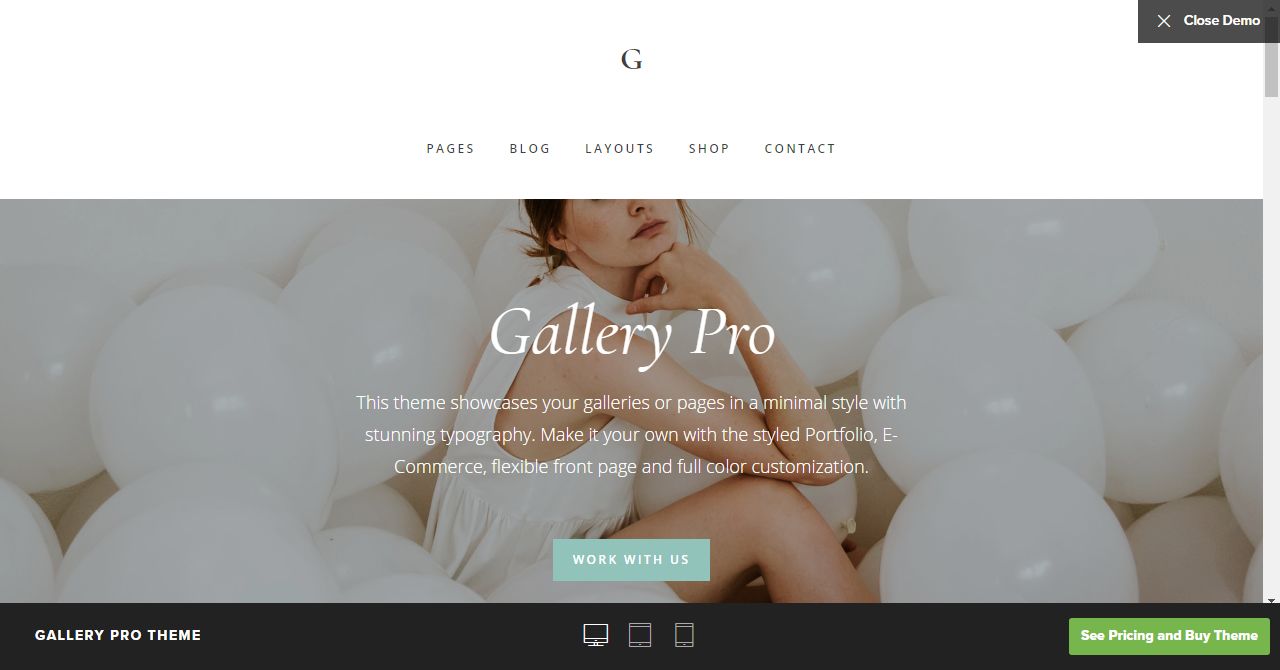Image resolution: width=1280 pixels, height=670 pixels.
Task: Click the Gallery Pro Theme label
Action: pyautogui.click(x=118, y=635)
